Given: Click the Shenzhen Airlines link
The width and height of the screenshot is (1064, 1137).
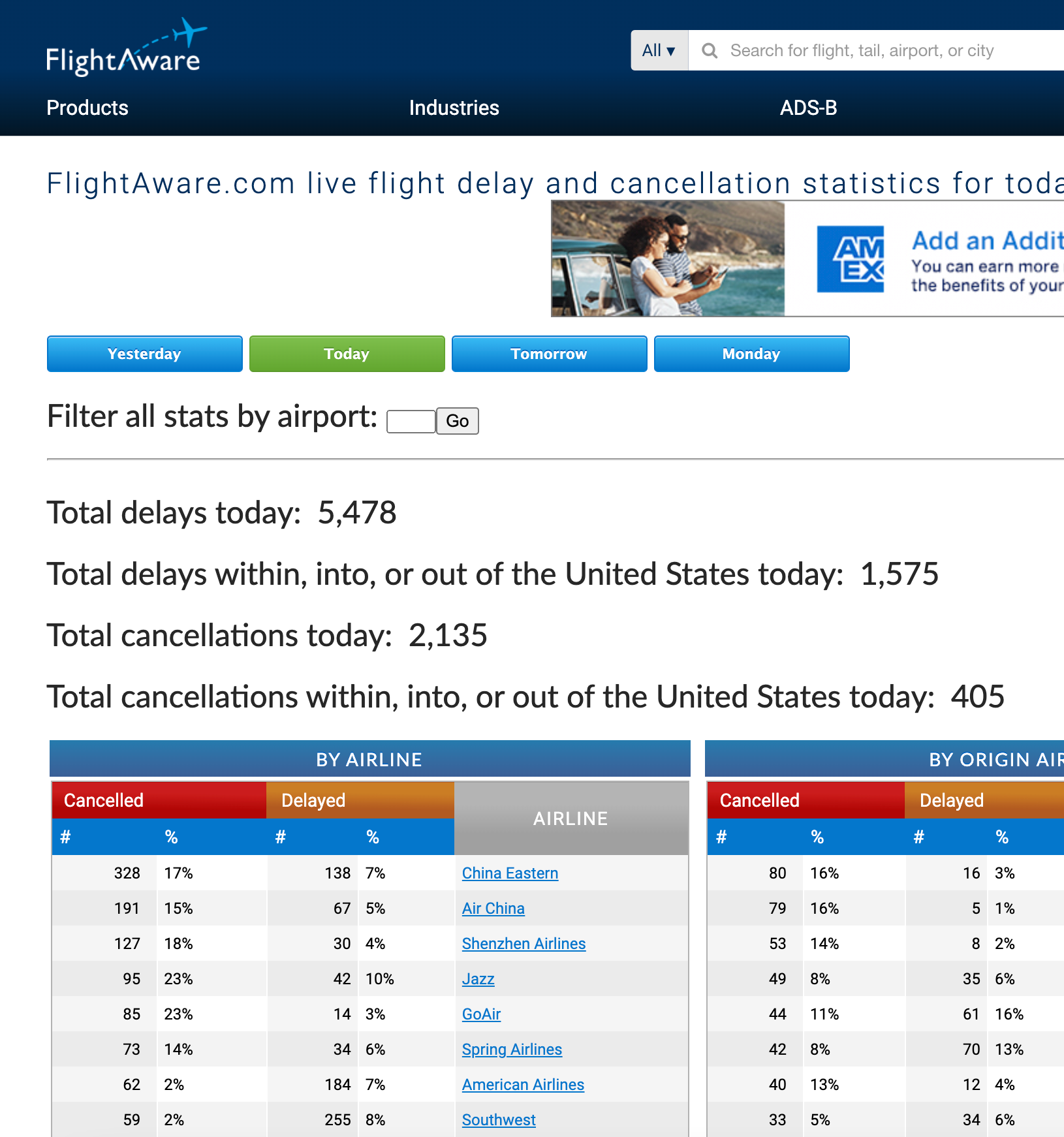Looking at the screenshot, I should pos(524,944).
